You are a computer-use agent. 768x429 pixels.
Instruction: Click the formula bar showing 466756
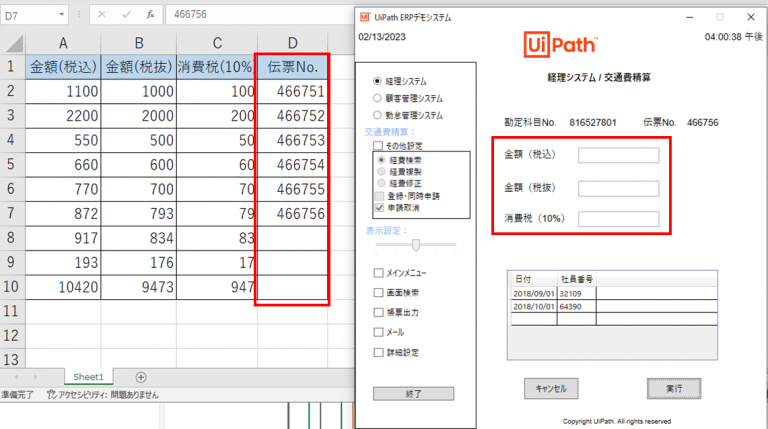click(262, 15)
